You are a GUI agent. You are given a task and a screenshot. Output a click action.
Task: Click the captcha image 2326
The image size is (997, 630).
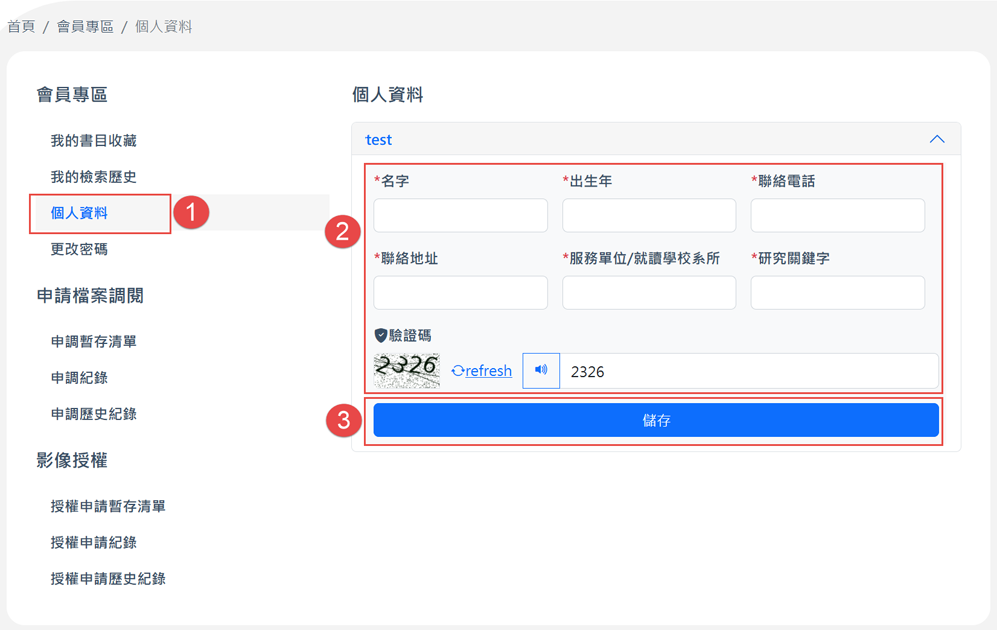pos(406,371)
